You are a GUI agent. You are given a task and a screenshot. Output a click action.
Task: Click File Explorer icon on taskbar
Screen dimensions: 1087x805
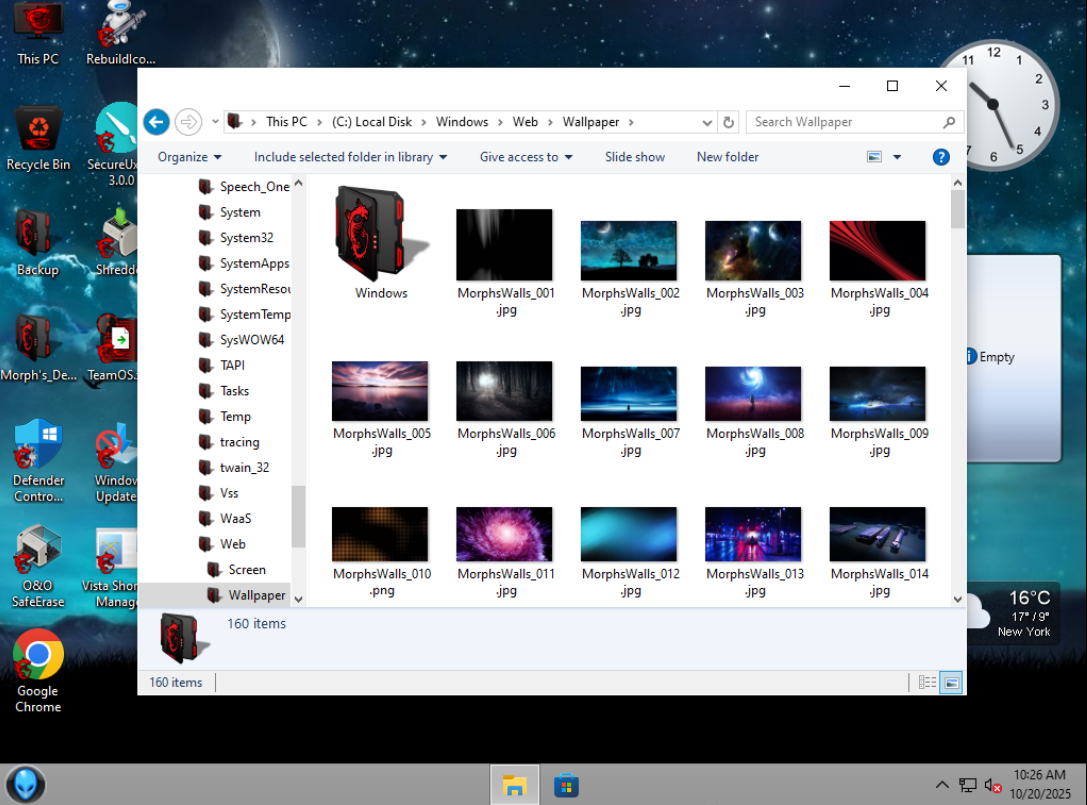pyautogui.click(x=514, y=785)
